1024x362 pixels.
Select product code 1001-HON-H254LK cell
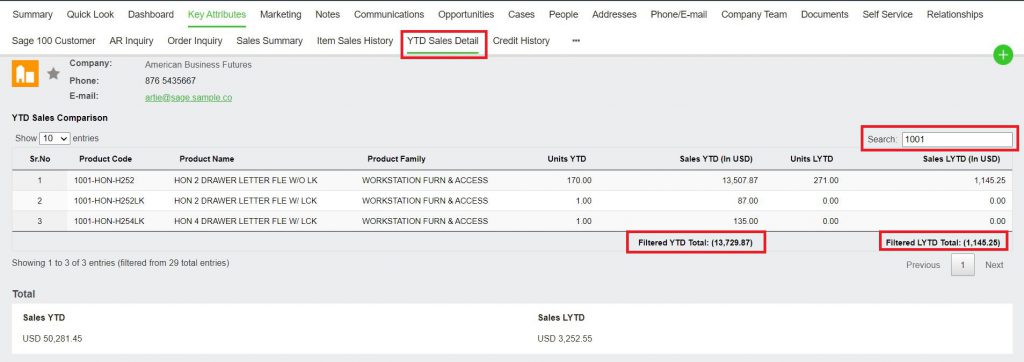(x=109, y=221)
